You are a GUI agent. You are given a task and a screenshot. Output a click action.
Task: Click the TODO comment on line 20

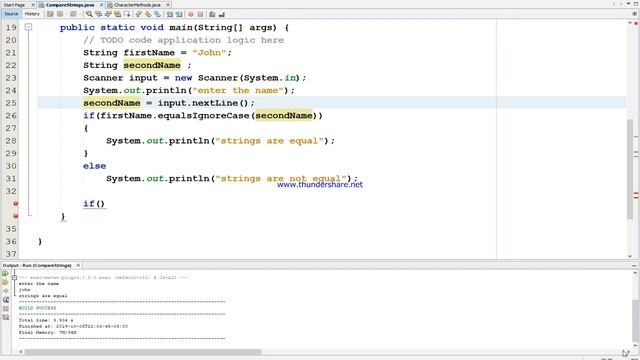coord(183,40)
